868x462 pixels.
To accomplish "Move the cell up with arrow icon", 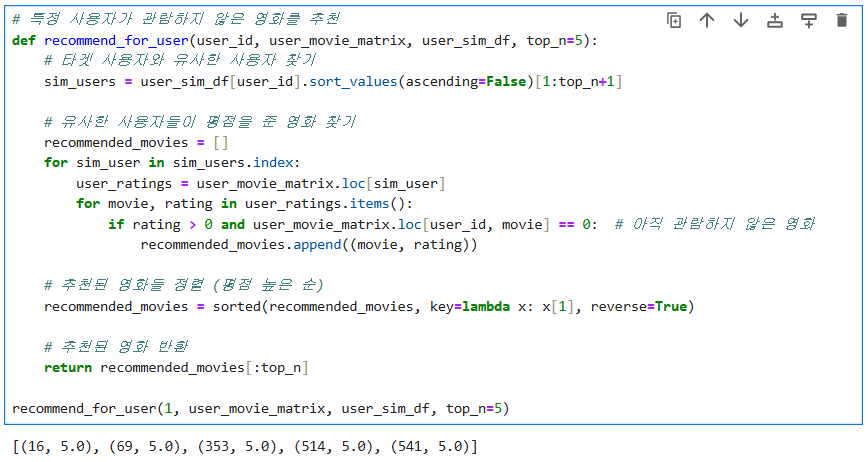I will [707, 20].
